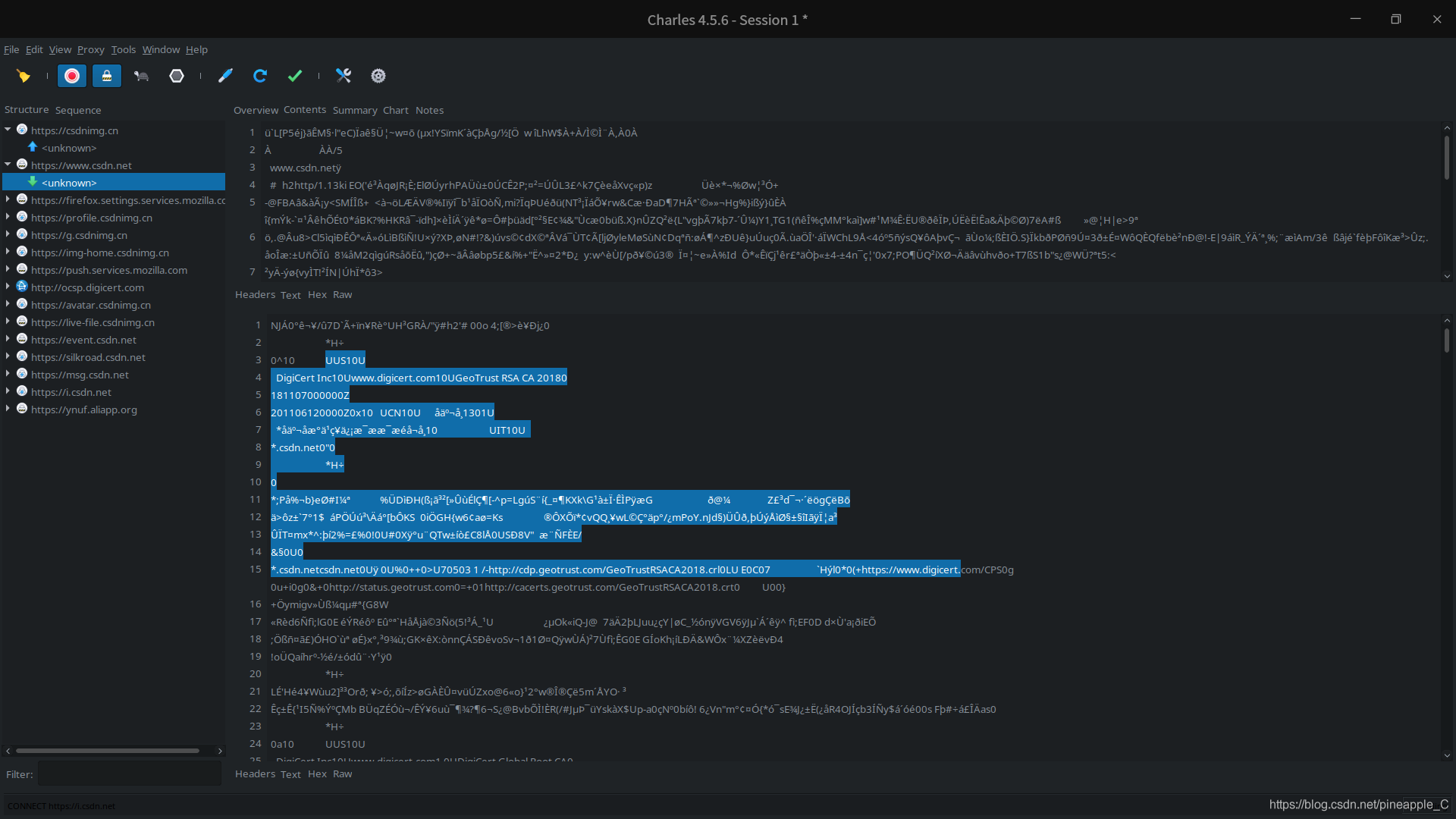Click the tree panel's horizontal scrollbar
Screen dimensions: 1456x819
click(108, 751)
